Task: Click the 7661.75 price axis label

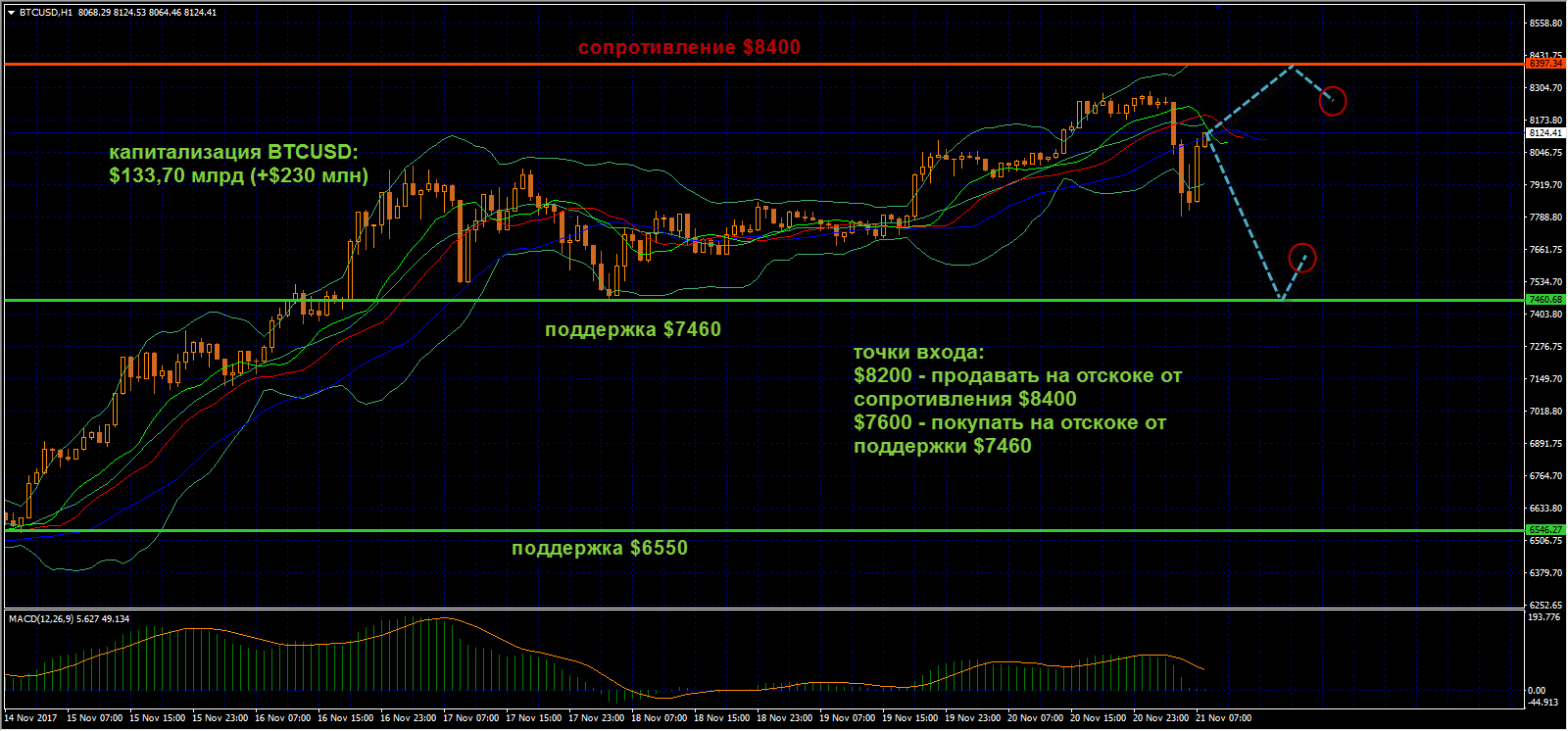Action: tap(1545, 249)
